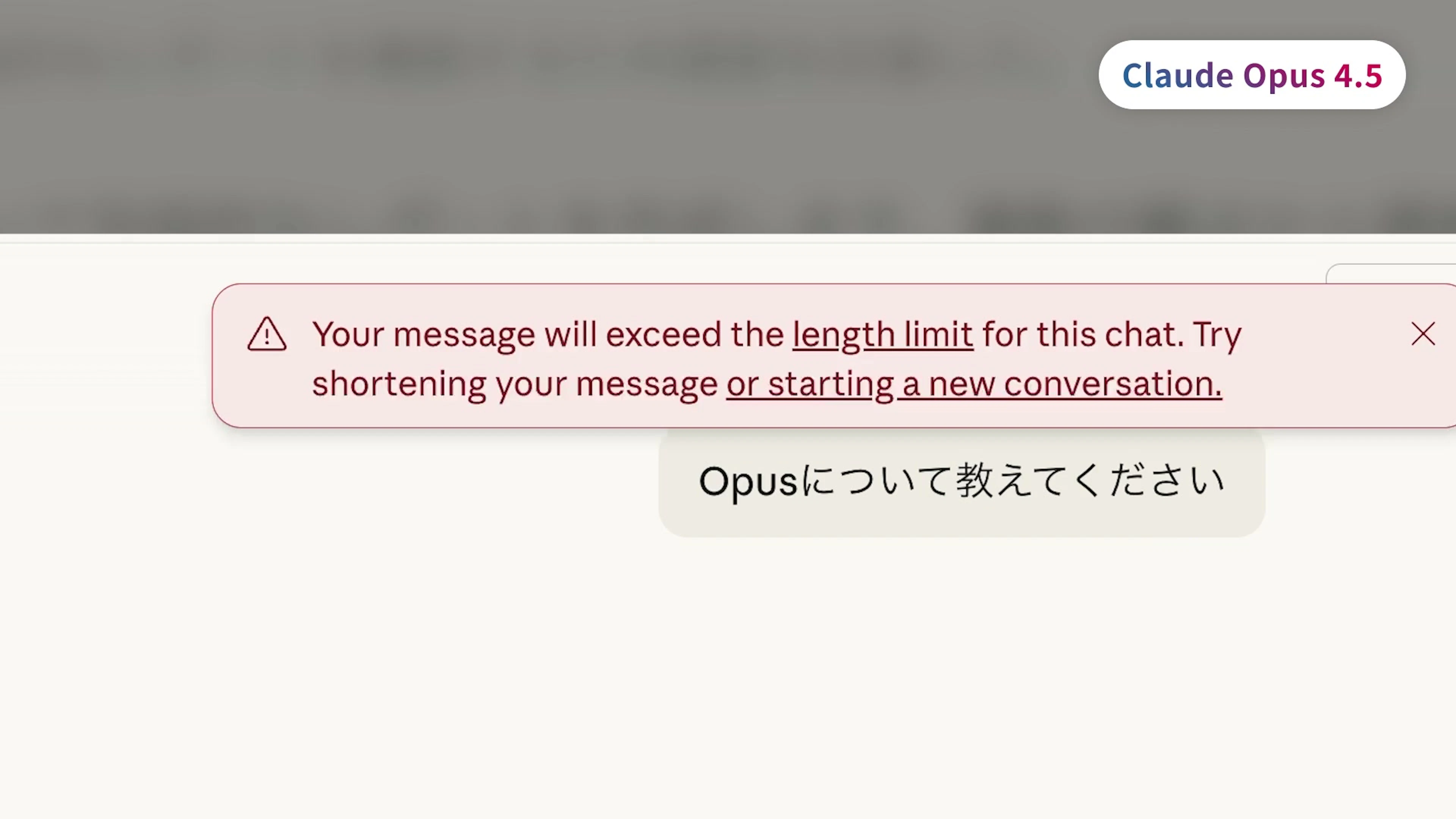This screenshot has height=819, width=1456.
Task: Follow the "starting a new conversation" link
Action: (x=974, y=384)
